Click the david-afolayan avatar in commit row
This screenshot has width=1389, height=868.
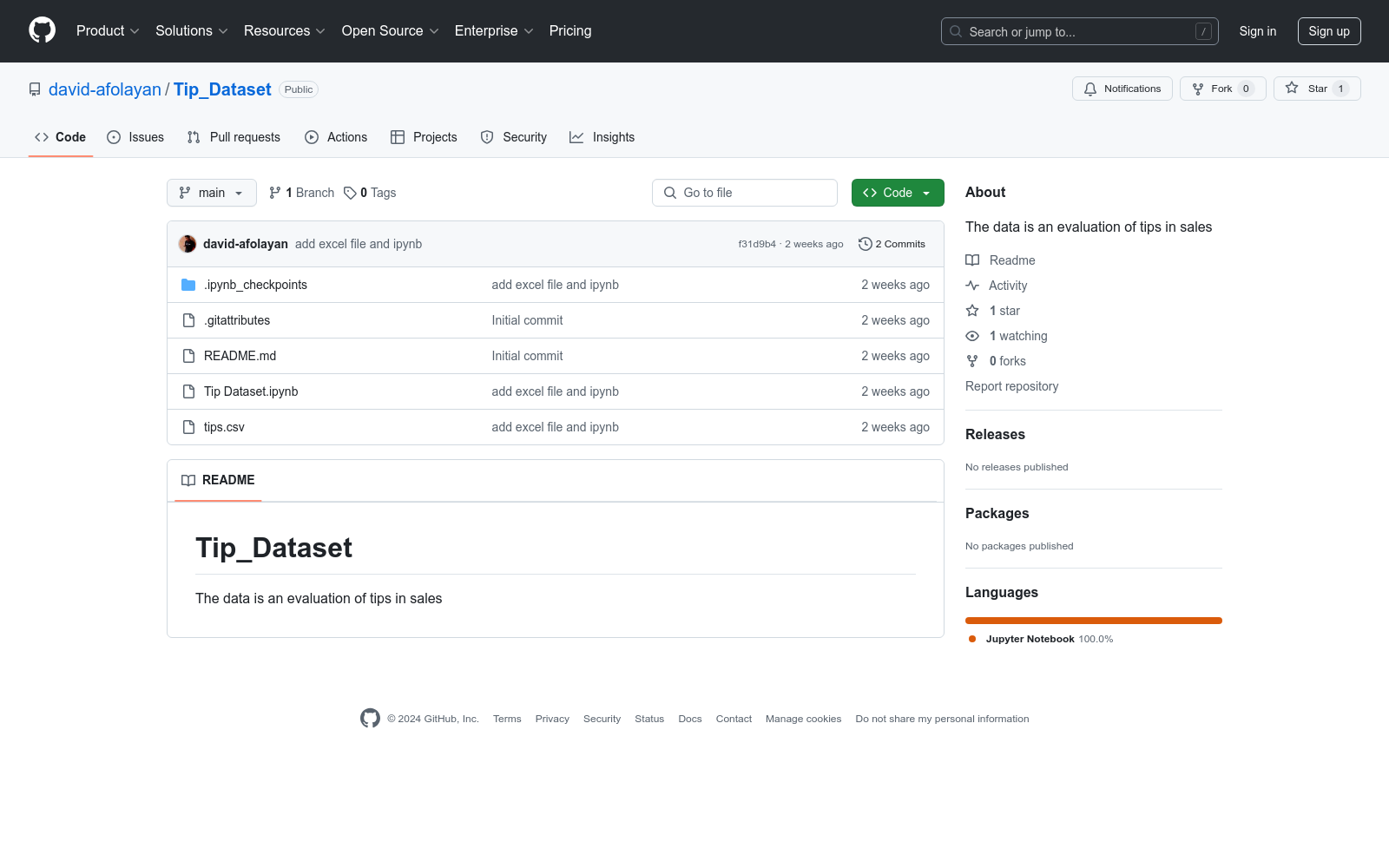(188, 244)
